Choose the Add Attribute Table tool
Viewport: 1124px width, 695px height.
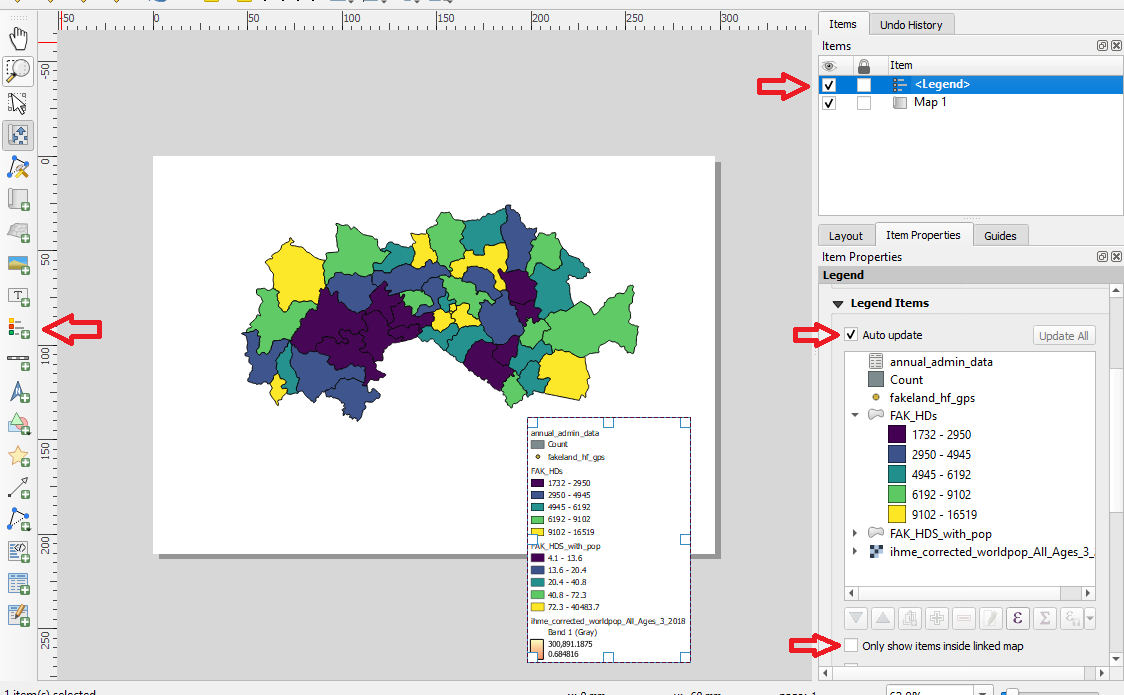pyautogui.click(x=18, y=583)
